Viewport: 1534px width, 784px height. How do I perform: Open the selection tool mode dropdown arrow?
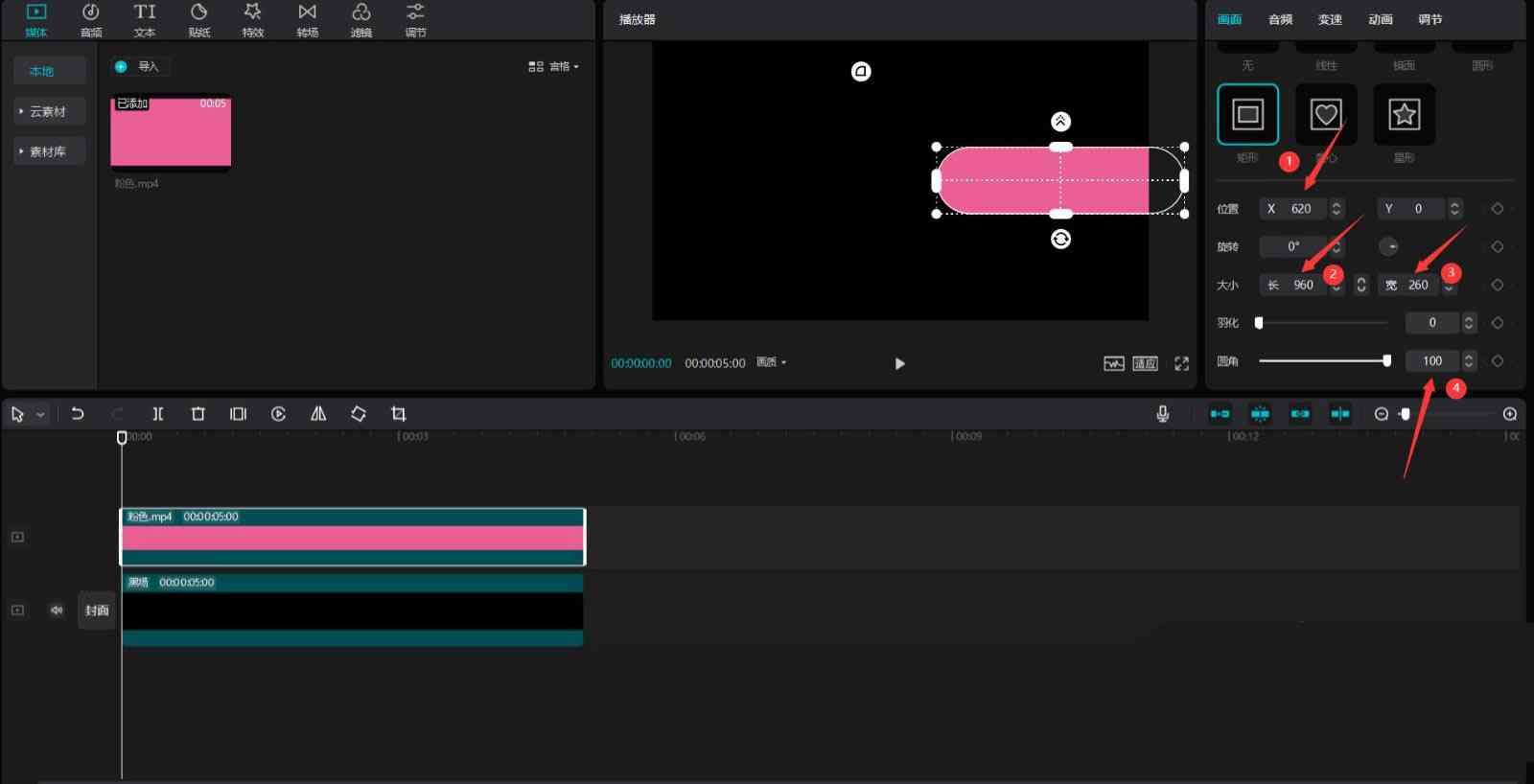(40, 414)
